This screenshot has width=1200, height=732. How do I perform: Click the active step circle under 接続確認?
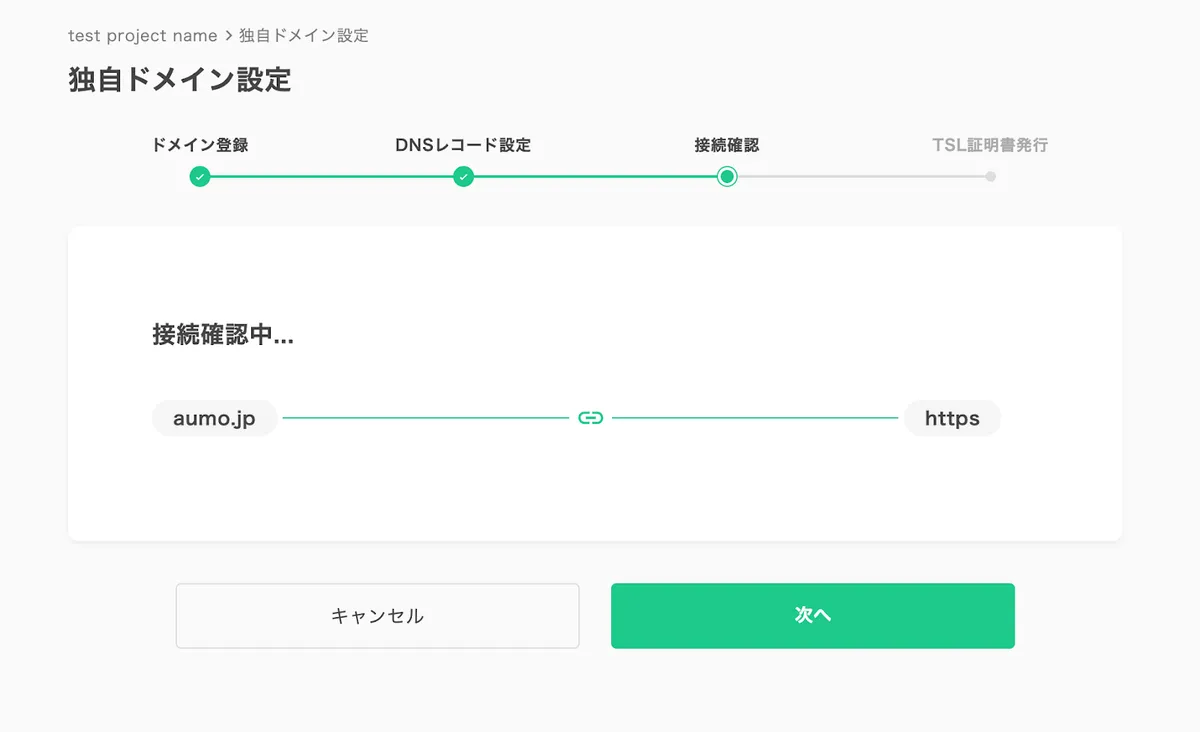[727, 177]
